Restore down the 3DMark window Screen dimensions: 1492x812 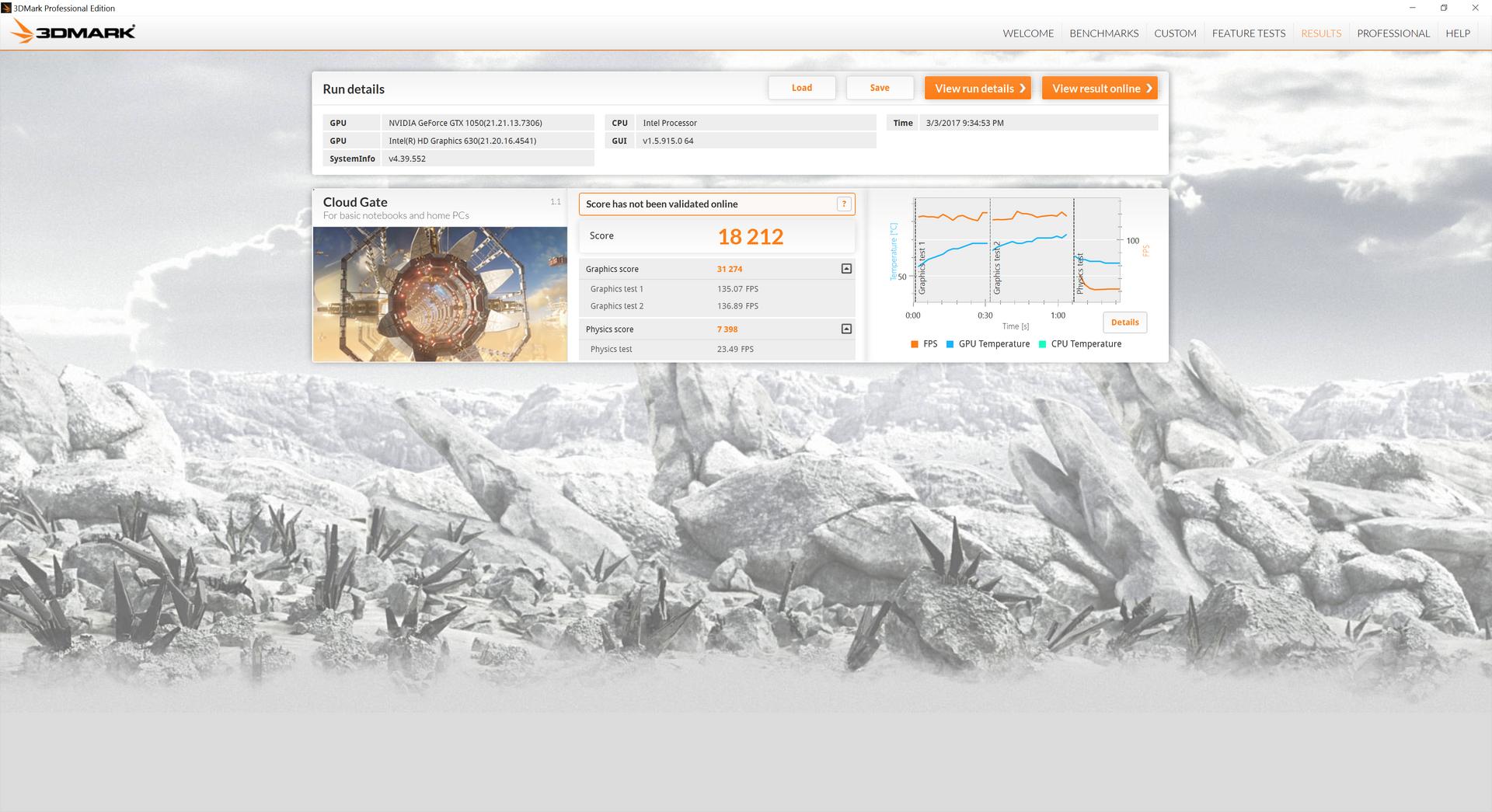coord(1444,8)
